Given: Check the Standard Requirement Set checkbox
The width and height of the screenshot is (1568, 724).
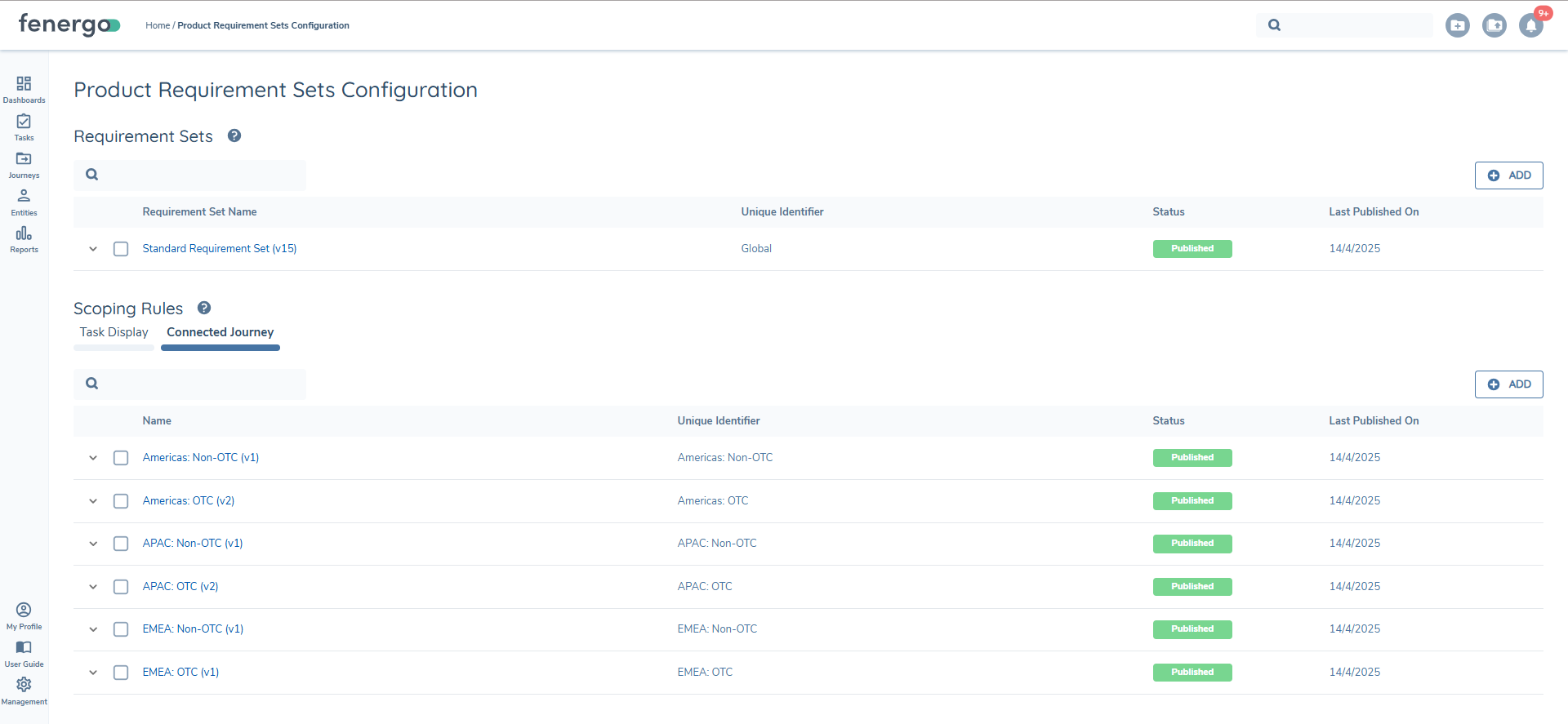Looking at the screenshot, I should coord(121,249).
